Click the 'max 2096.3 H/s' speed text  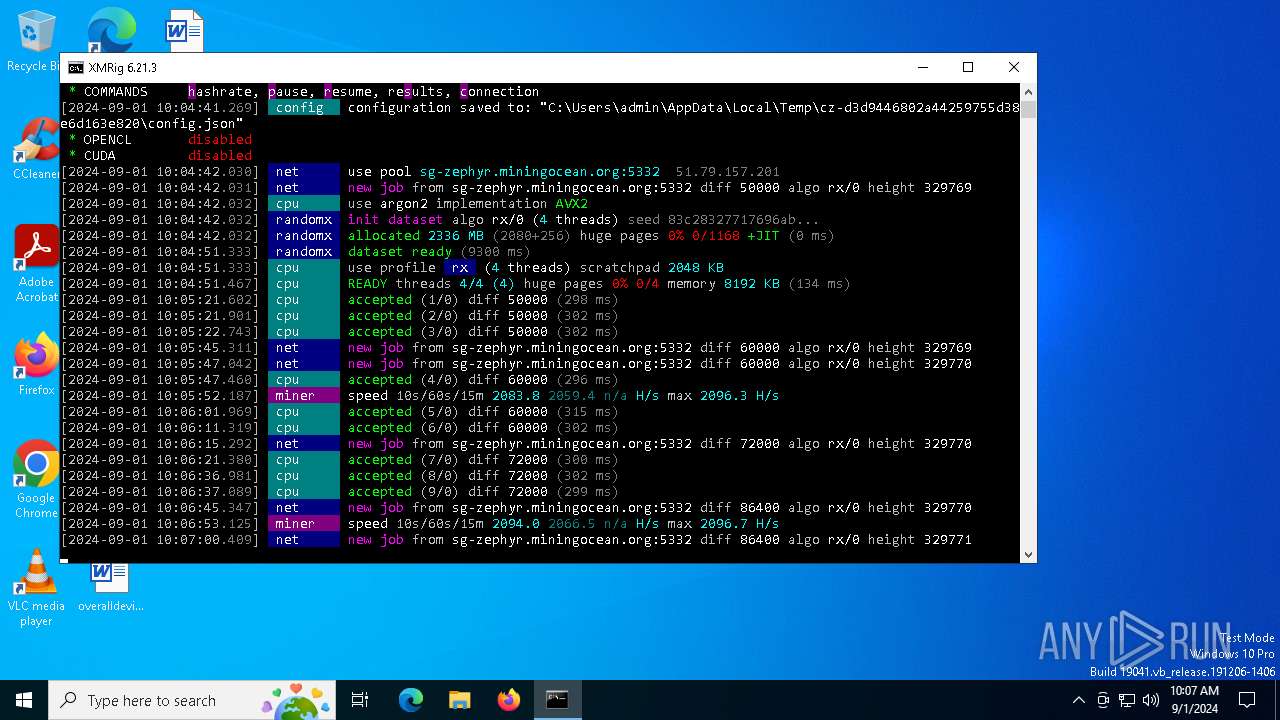pyautogui.click(x=723, y=396)
